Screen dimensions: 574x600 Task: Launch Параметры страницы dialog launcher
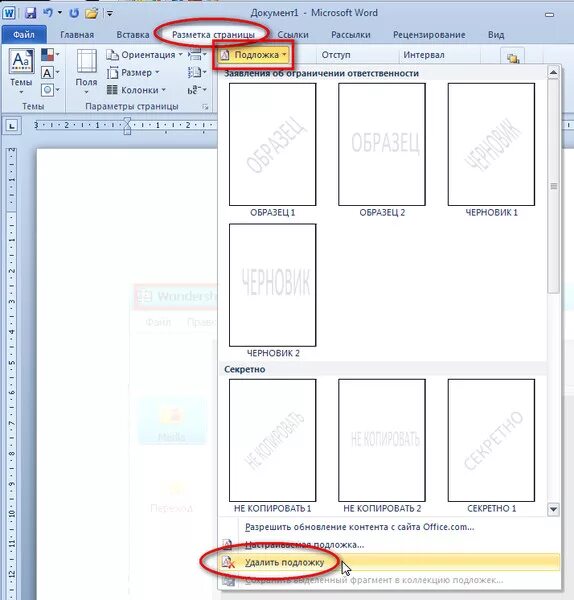coord(205,107)
